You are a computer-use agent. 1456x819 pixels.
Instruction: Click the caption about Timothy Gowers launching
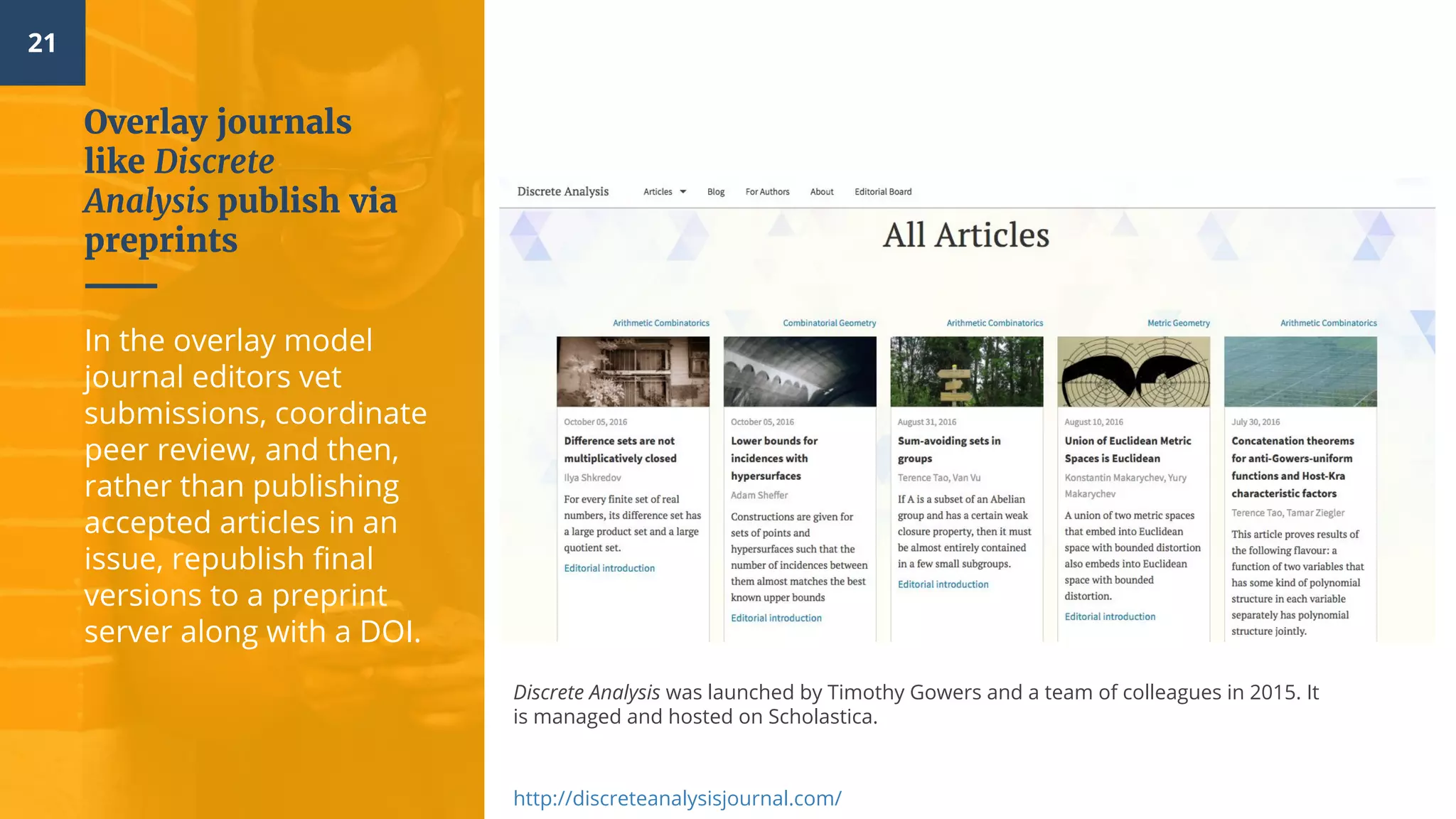coord(916,704)
